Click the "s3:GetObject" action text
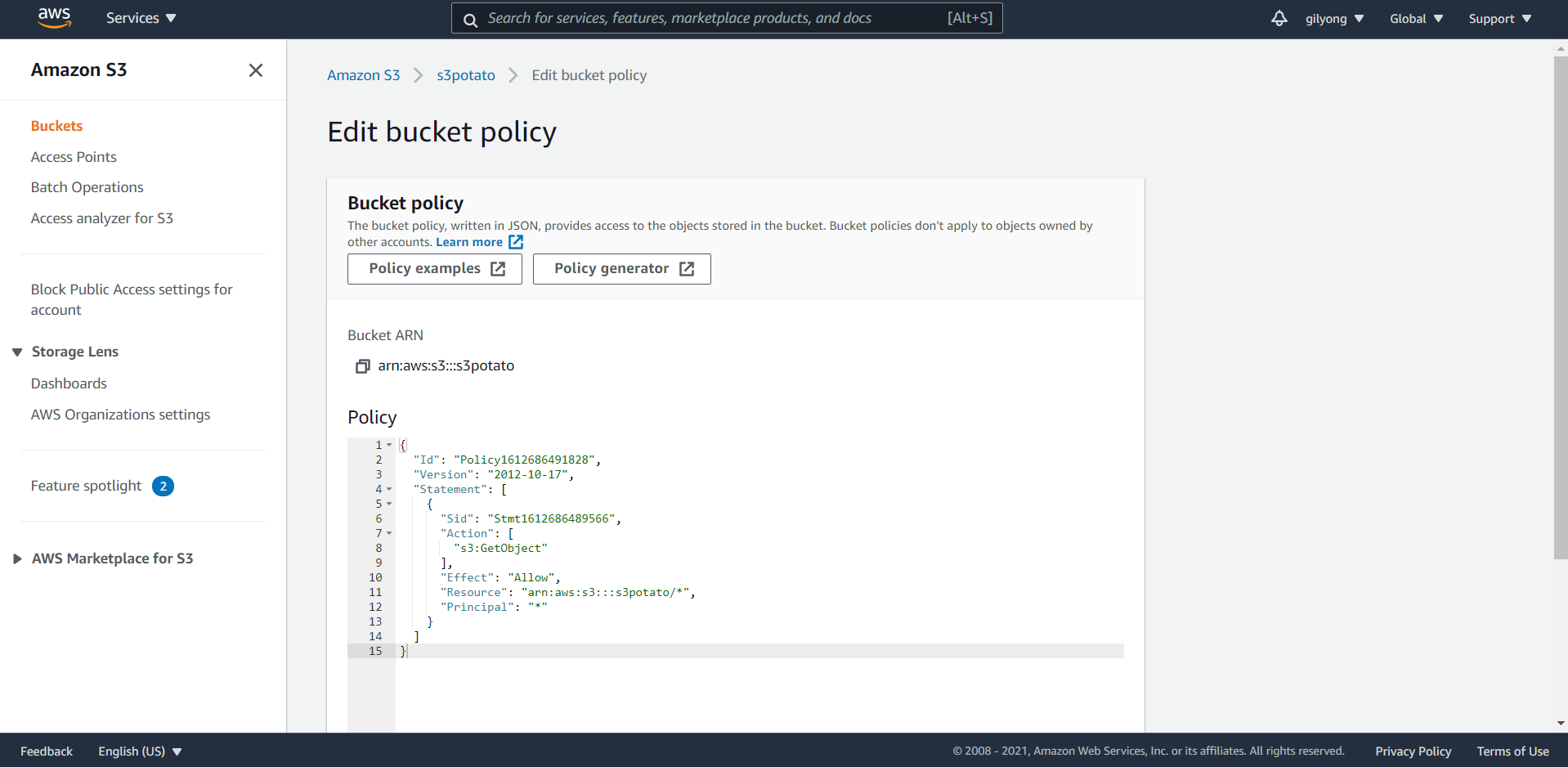 click(500, 549)
